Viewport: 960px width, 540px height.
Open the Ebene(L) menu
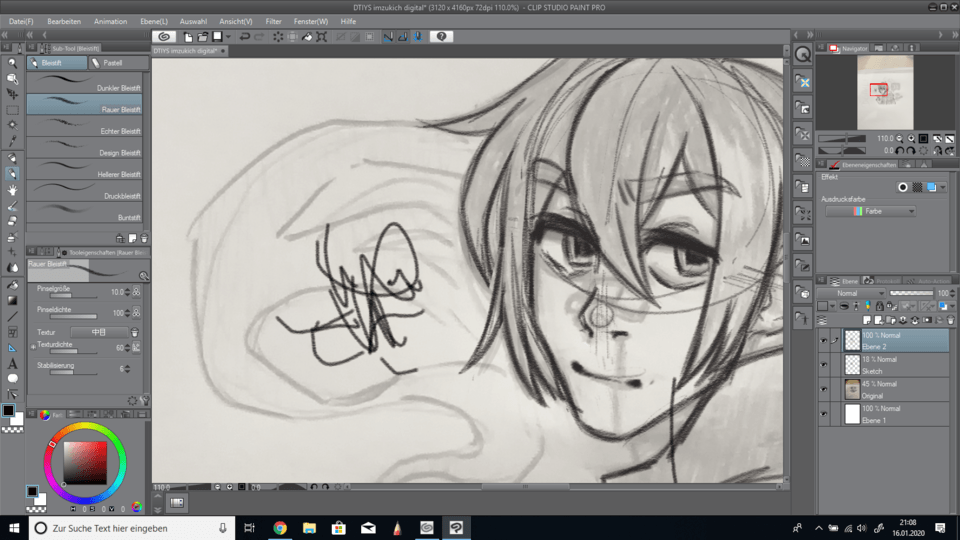click(154, 21)
